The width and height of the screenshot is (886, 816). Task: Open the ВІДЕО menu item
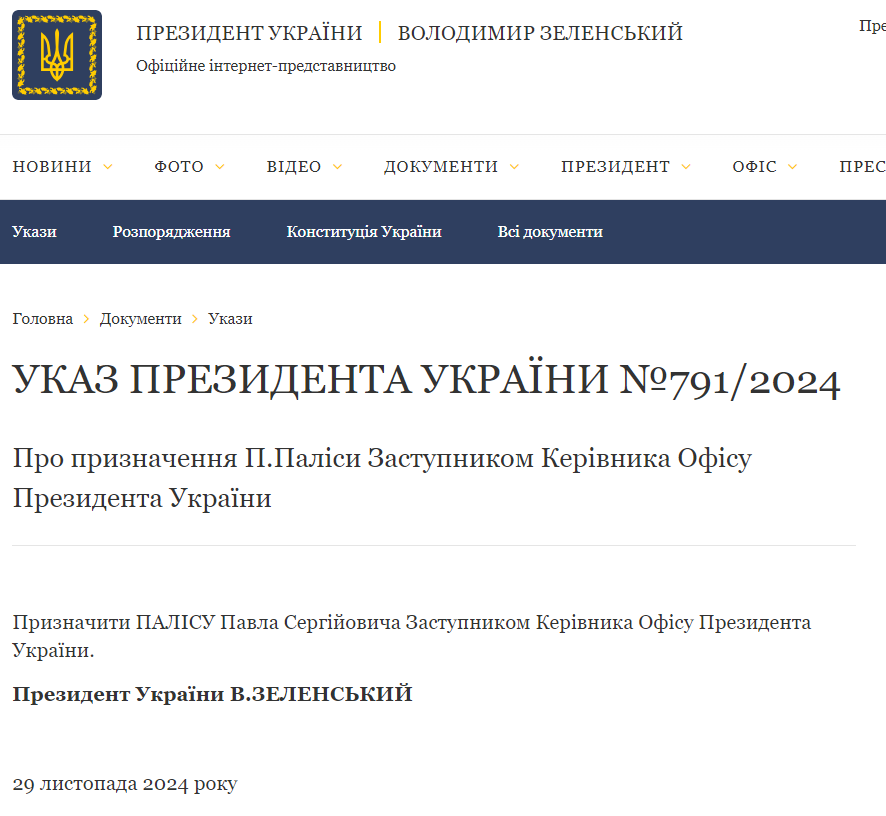point(296,167)
